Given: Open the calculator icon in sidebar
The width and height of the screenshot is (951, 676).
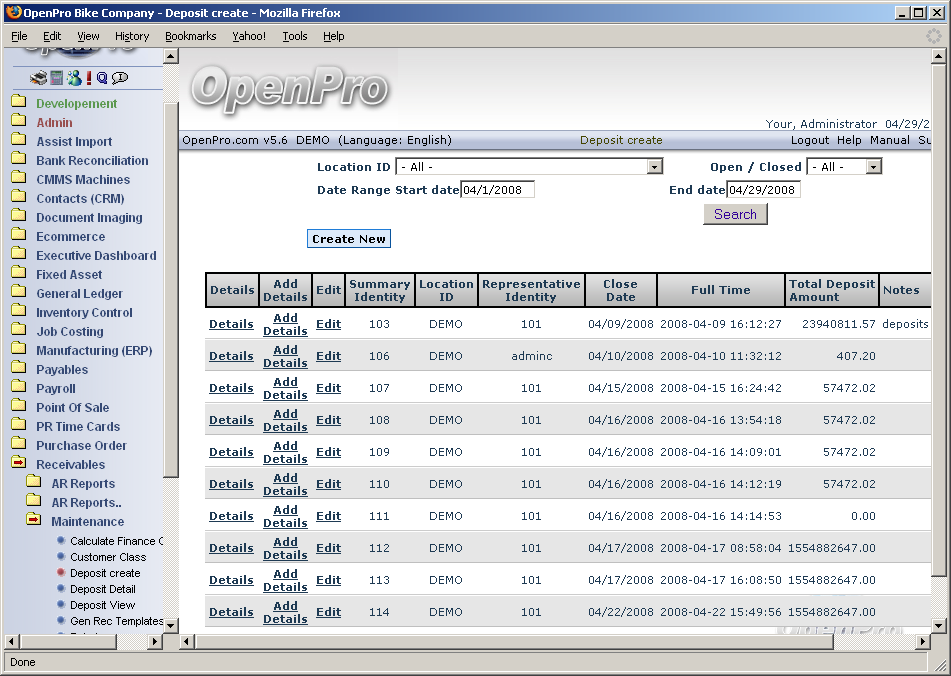Looking at the screenshot, I should pyautogui.click(x=57, y=78).
